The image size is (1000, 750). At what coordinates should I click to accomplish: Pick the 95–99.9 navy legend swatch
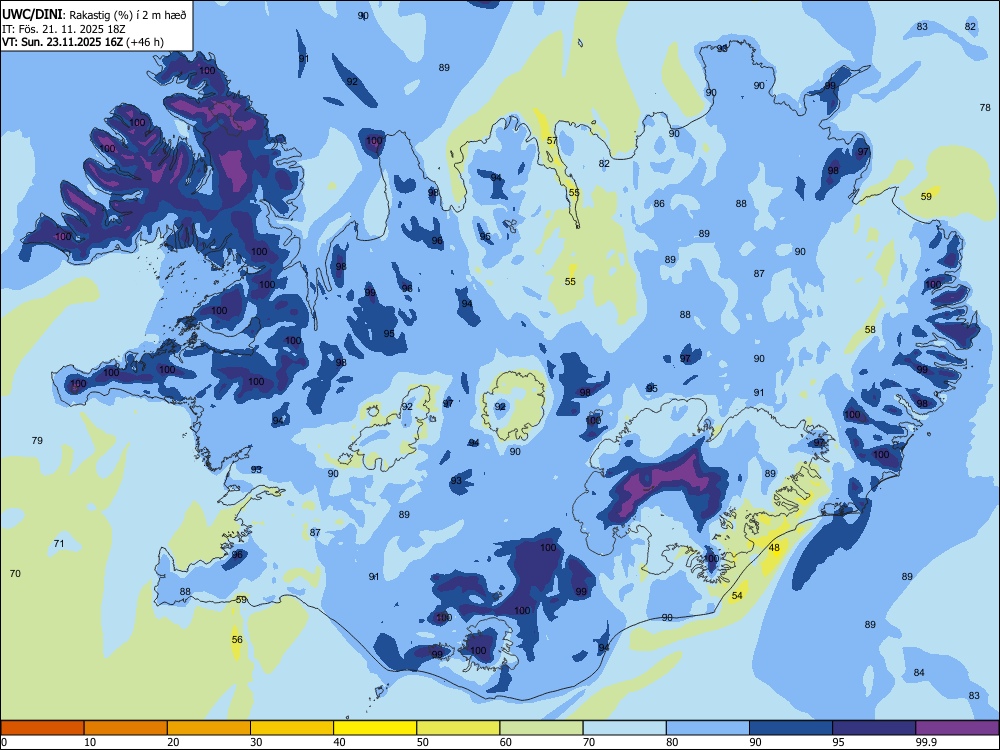(874, 728)
